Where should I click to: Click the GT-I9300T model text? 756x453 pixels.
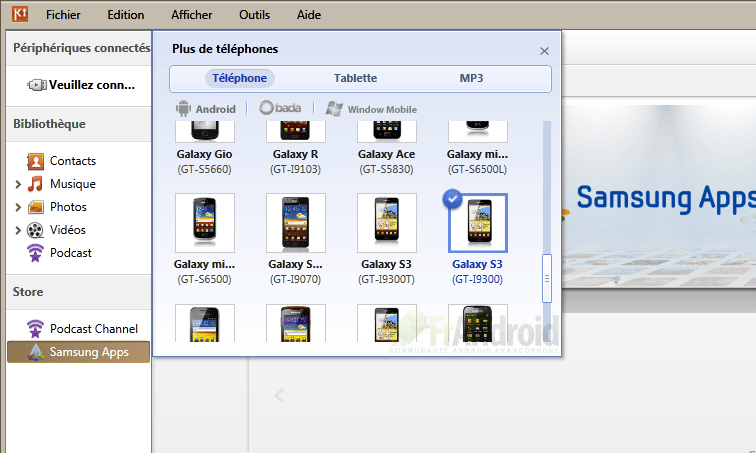tap(386, 280)
